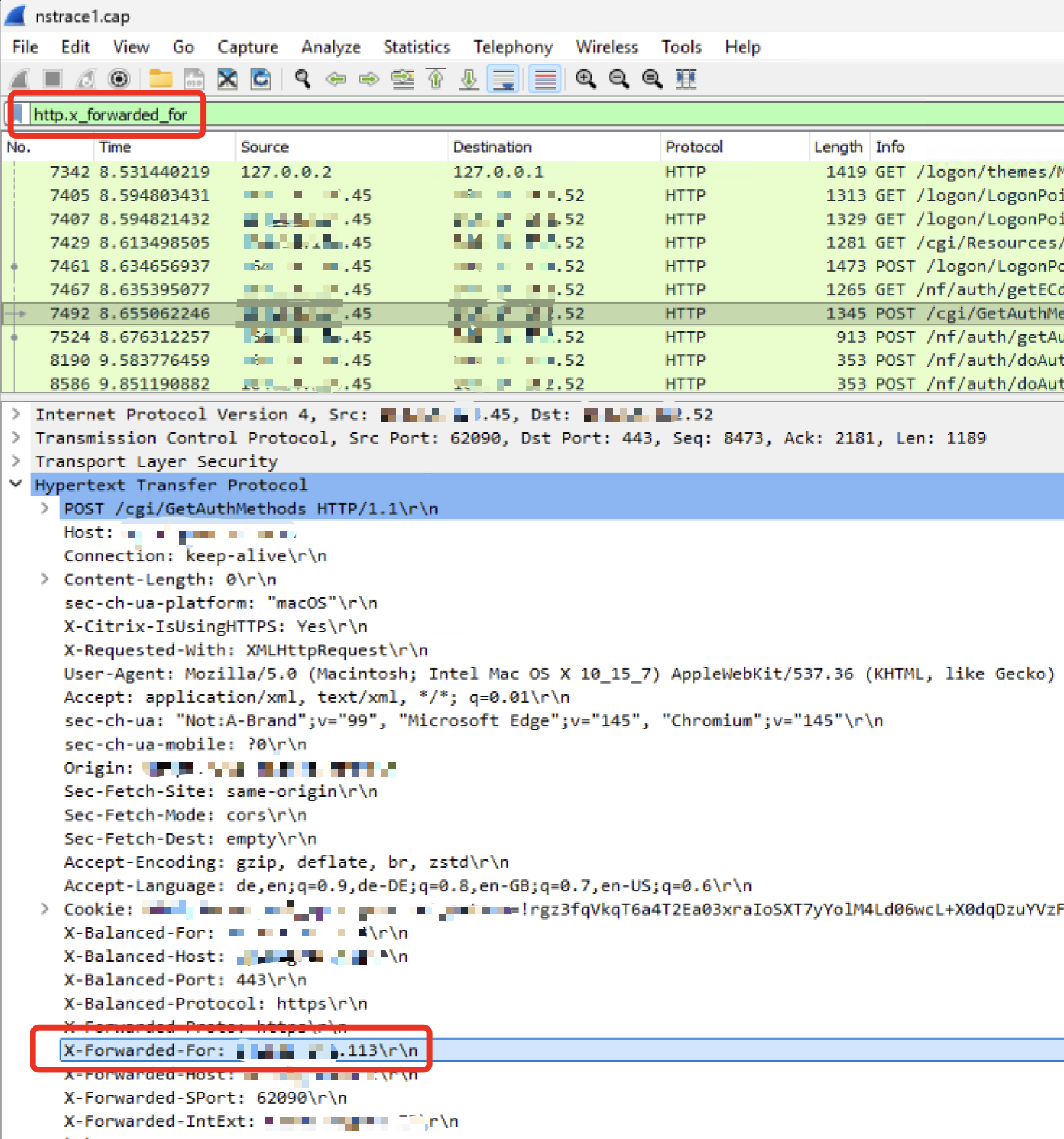
Task: Toggle auto-scroll during live capture
Action: pos(503,79)
